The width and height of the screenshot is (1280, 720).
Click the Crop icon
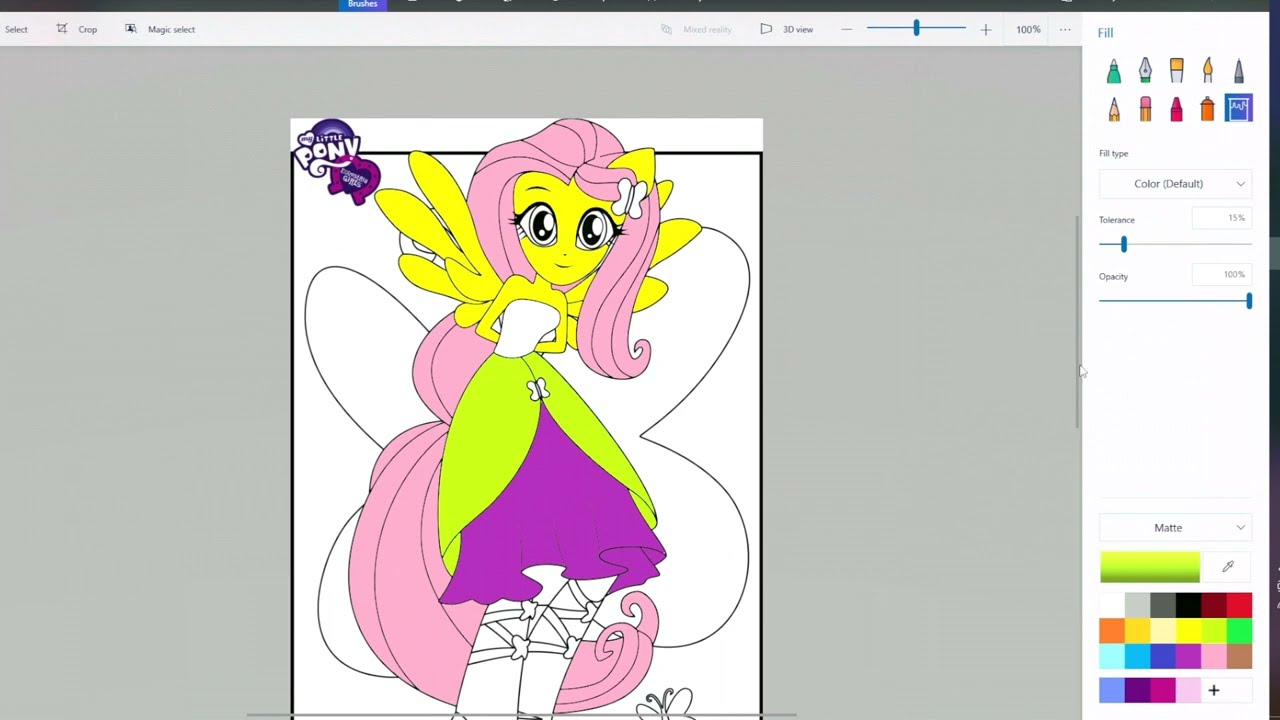pyautogui.click(x=62, y=29)
